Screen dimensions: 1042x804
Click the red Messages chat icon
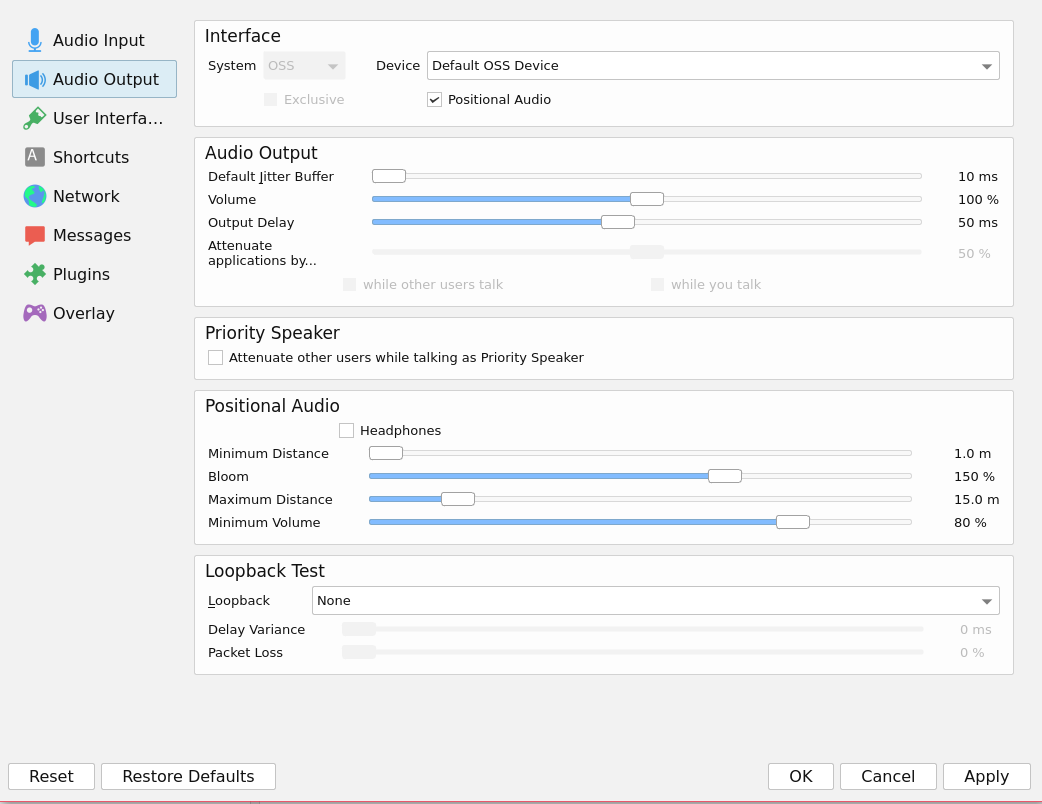[x=35, y=235]
